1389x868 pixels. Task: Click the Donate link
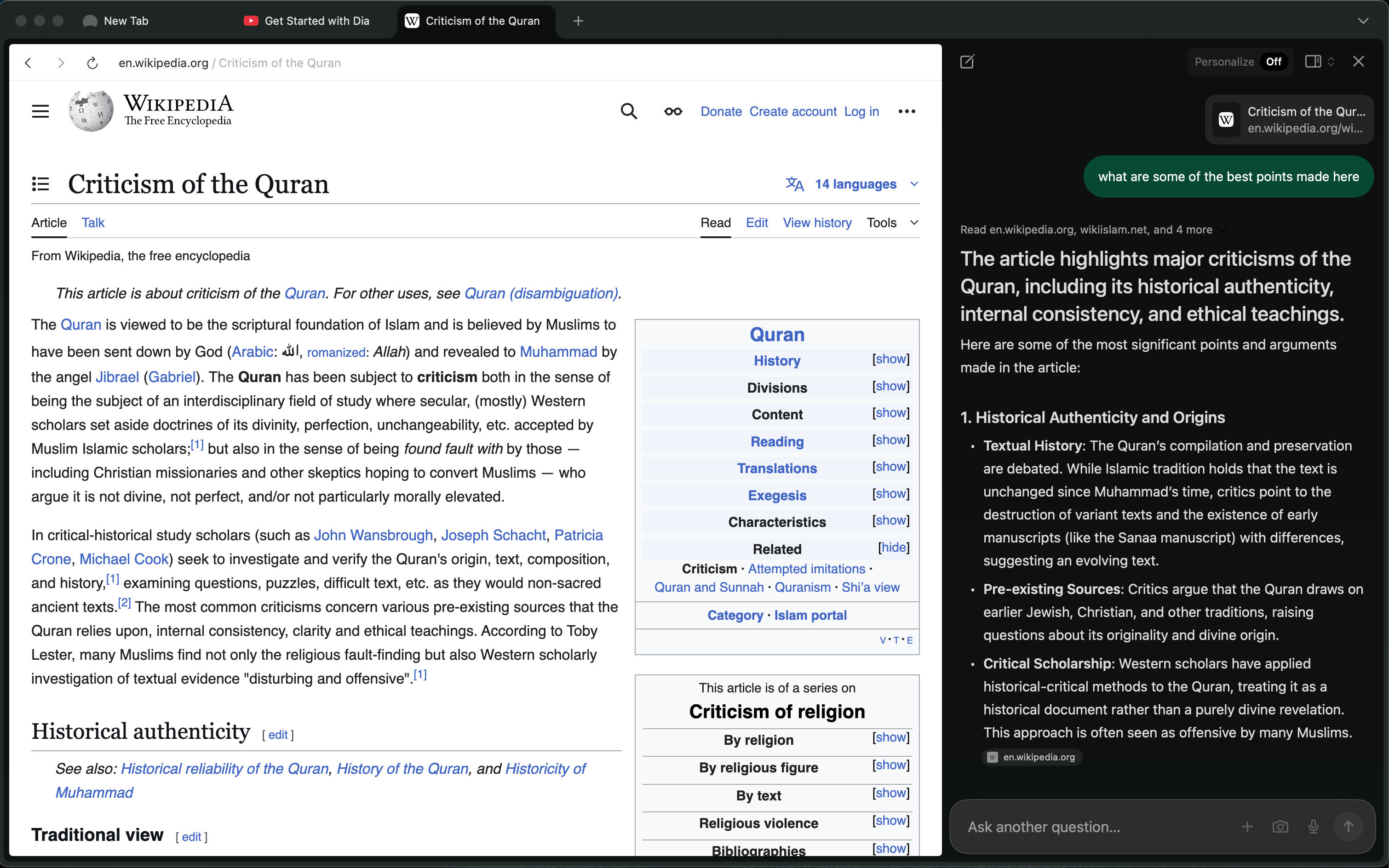[x=721, y=111]
